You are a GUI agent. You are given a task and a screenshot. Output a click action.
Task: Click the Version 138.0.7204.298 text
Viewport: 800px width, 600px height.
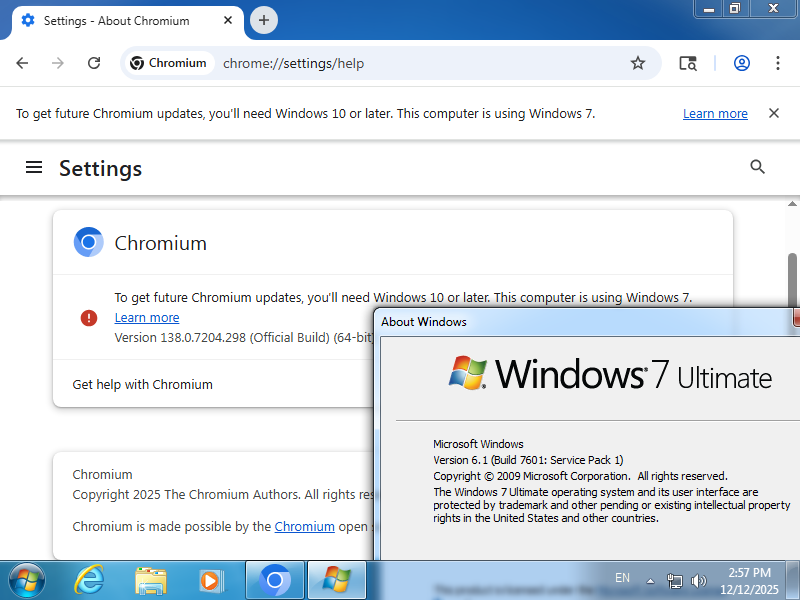[x=244, y=337]
